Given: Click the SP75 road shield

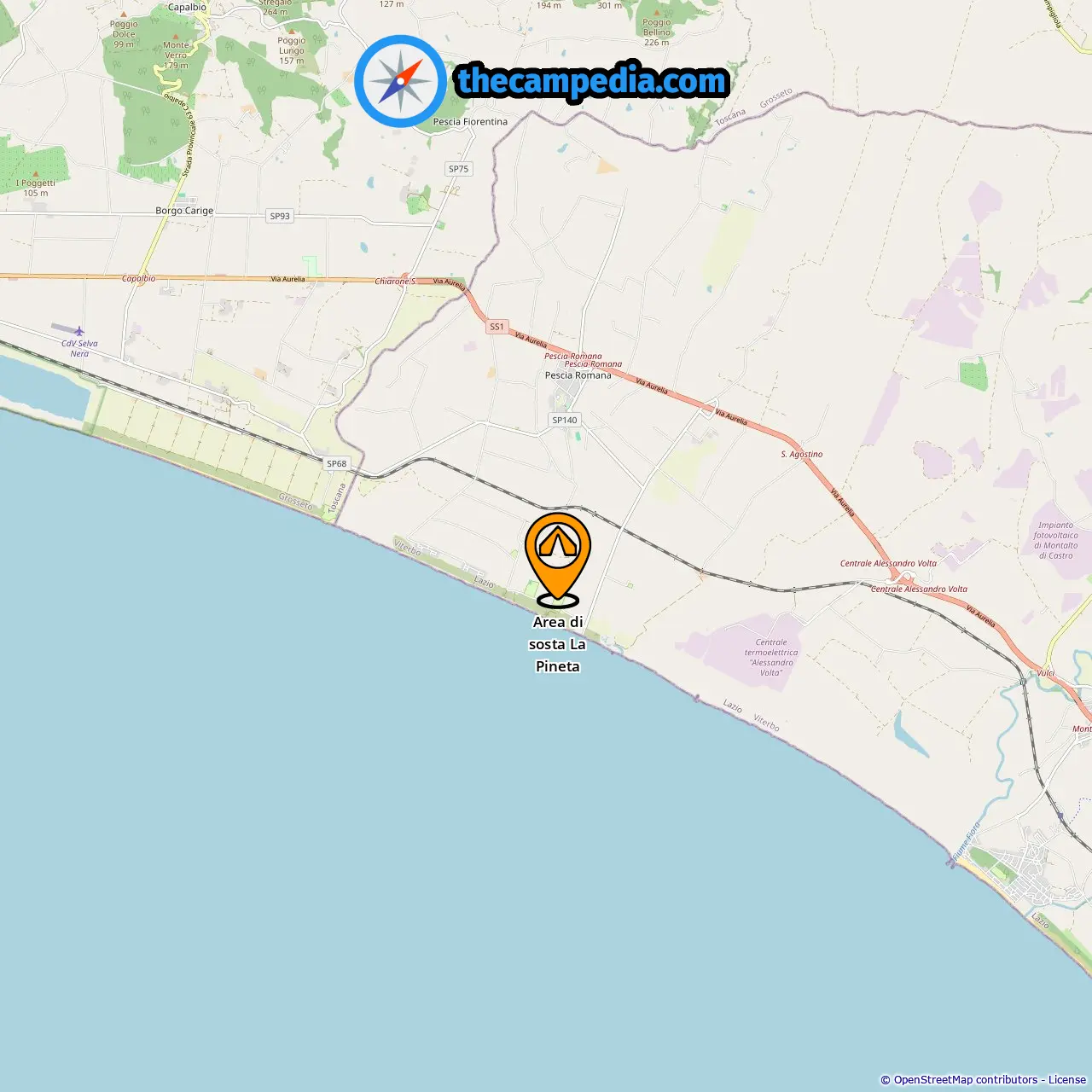Looking at the screenshot, I should 459,169.
